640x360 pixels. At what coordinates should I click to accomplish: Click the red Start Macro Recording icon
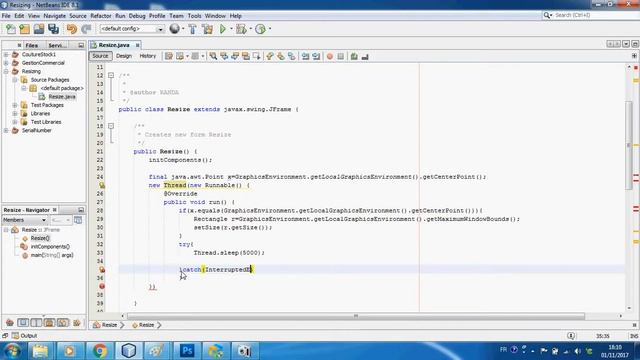tap(330, 56)
